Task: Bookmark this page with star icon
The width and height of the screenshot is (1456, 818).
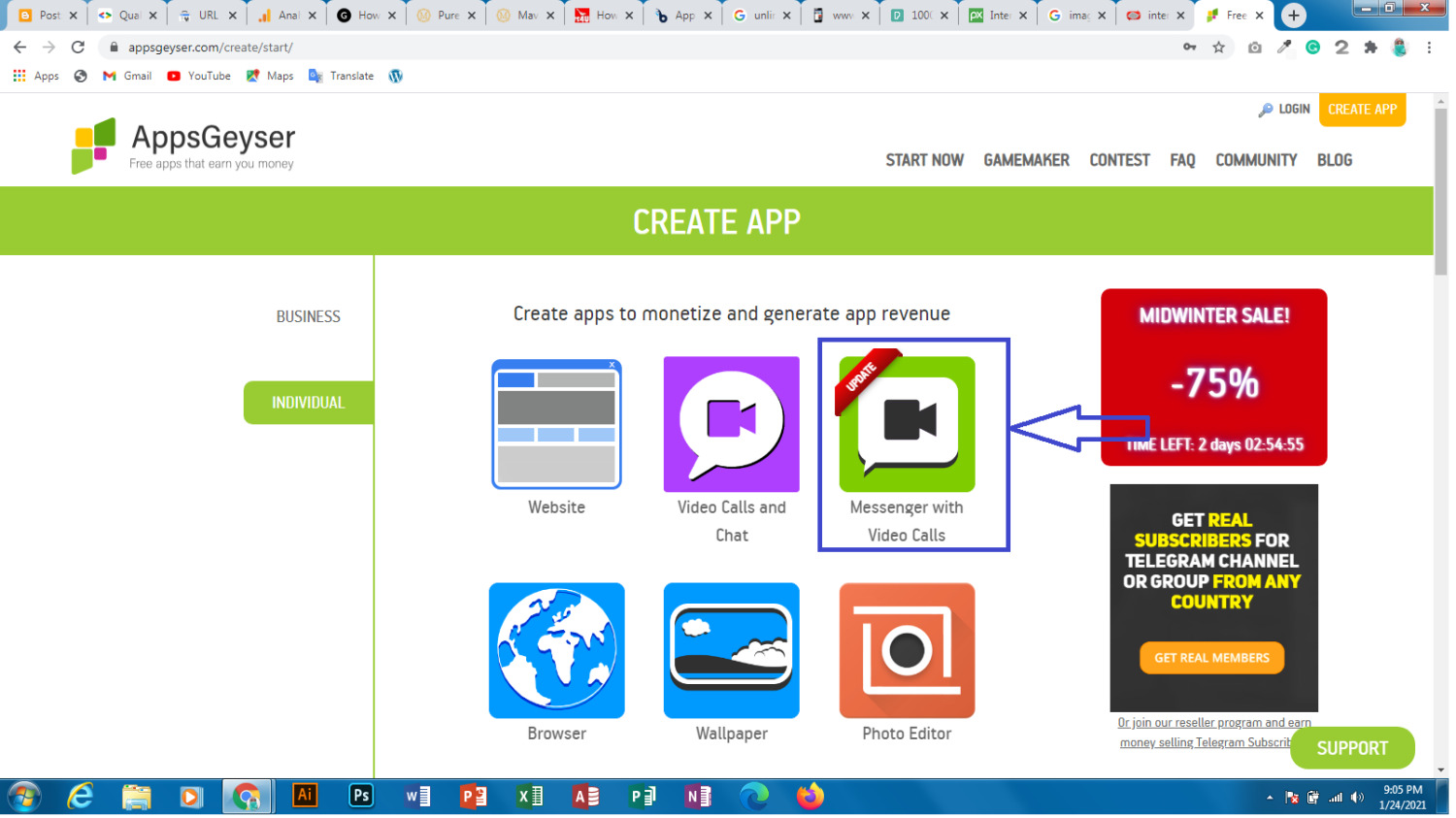Action: tap(1218, 47)
